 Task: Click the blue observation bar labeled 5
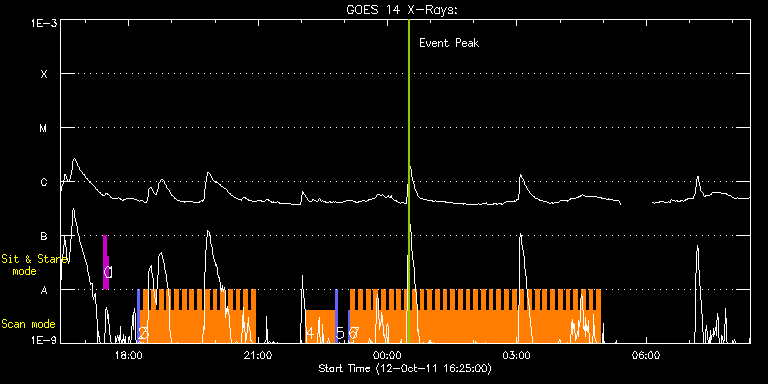point(336,316)
